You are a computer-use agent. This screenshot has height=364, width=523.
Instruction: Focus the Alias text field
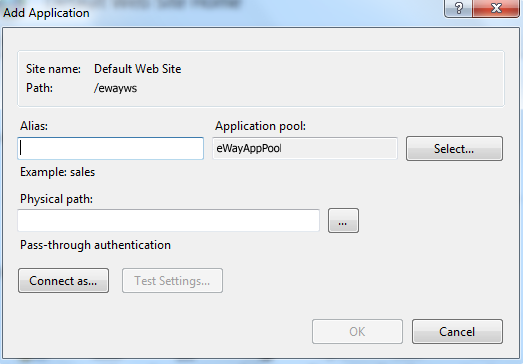(110, 148)
